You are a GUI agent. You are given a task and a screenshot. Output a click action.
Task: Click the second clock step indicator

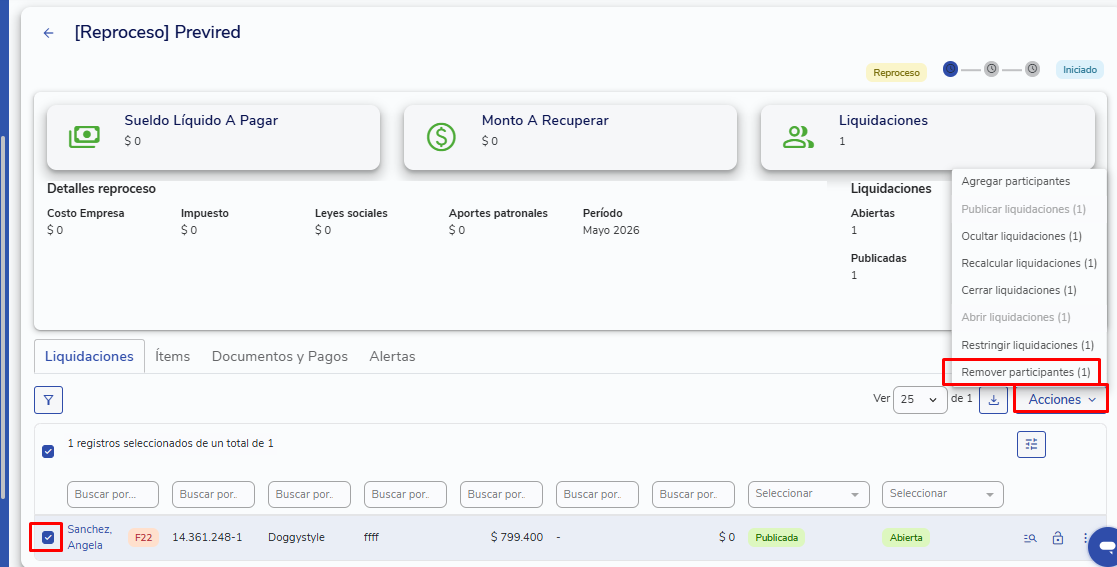tap(991, 69)
